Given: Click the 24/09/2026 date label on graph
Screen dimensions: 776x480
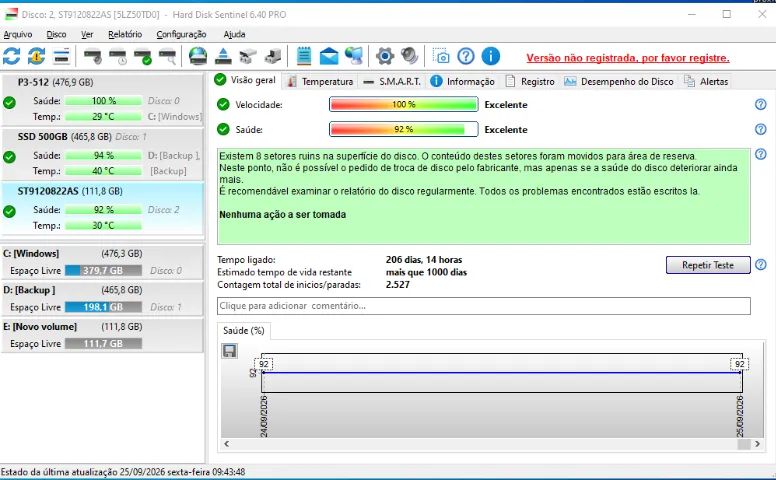Looking at the screenshot, I should point(264,416).
